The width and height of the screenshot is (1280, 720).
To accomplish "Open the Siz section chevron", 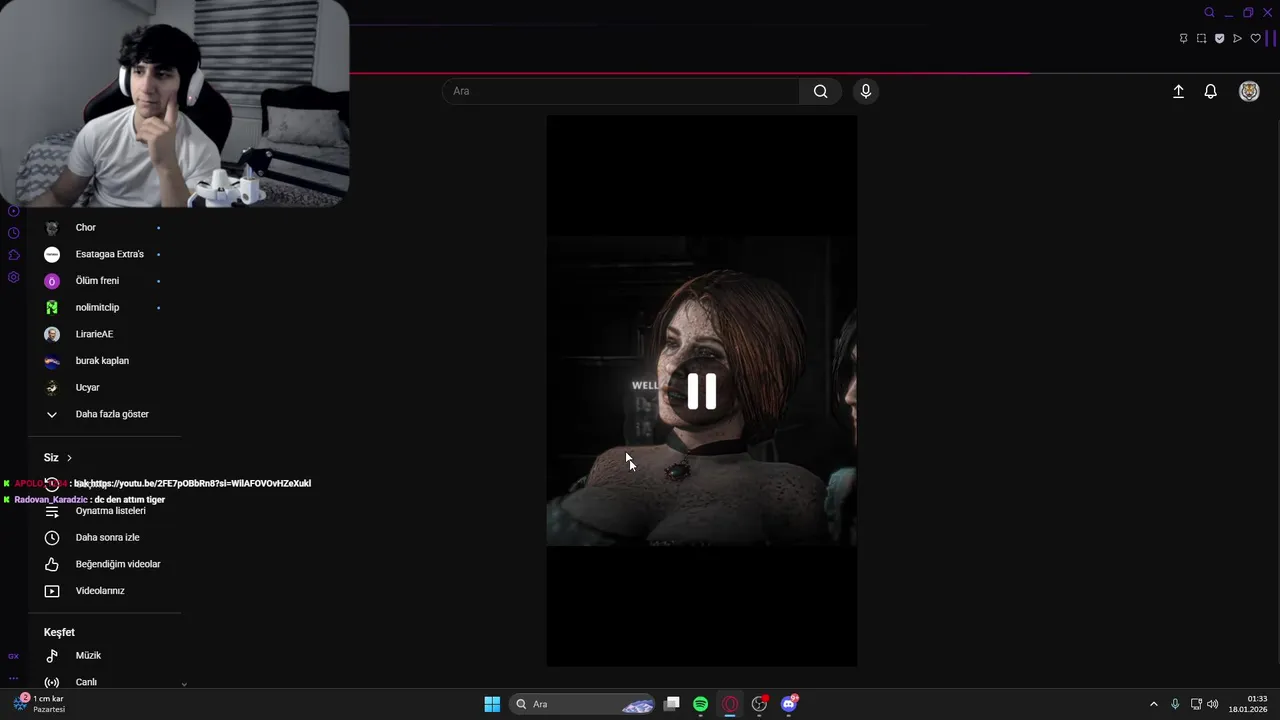I will [x=69, y=458].
